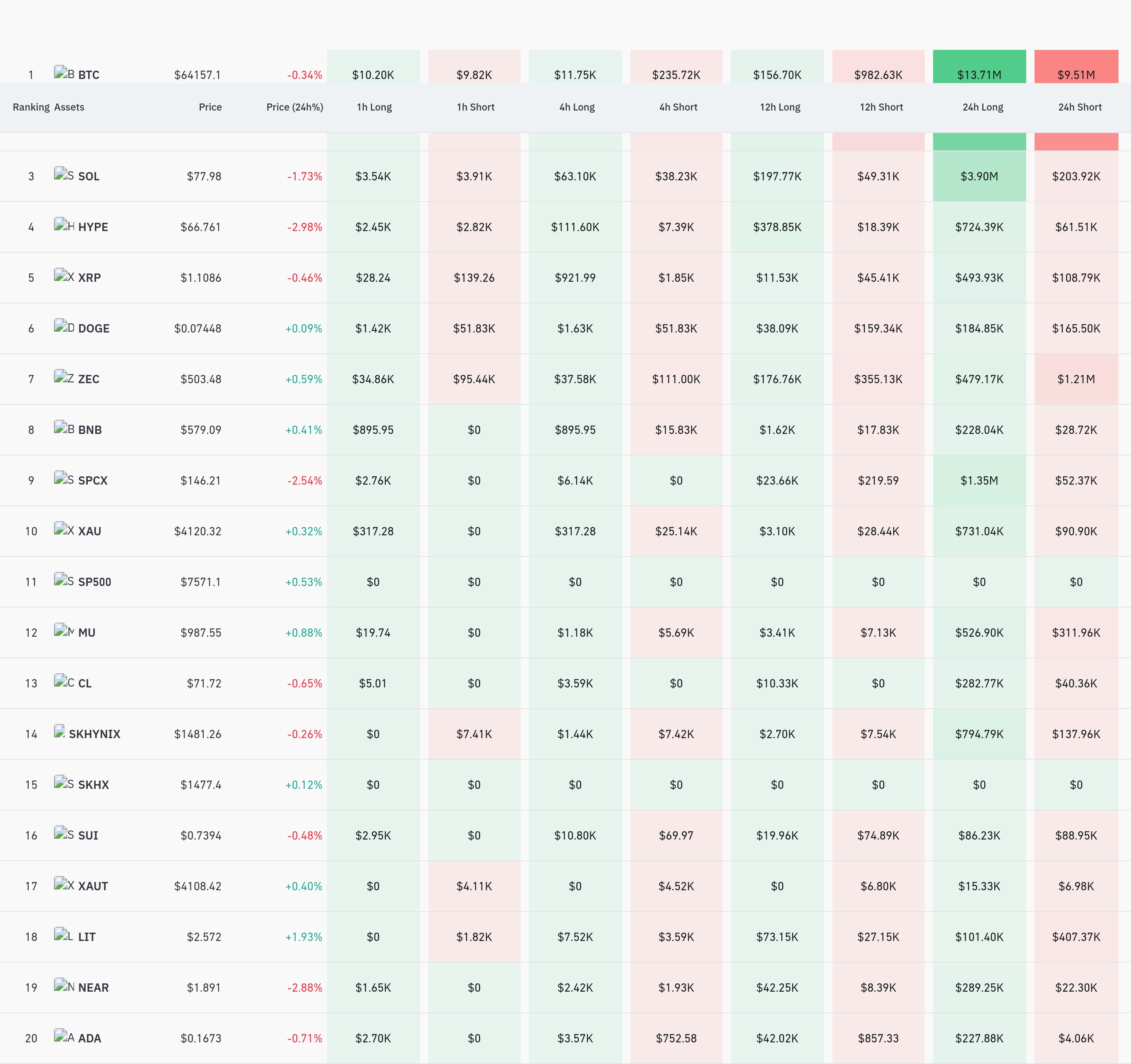The image size is (1131, 1064).
Task: Sort by Ranking column header
Action: pyautogui.click(x=31, y=107)
